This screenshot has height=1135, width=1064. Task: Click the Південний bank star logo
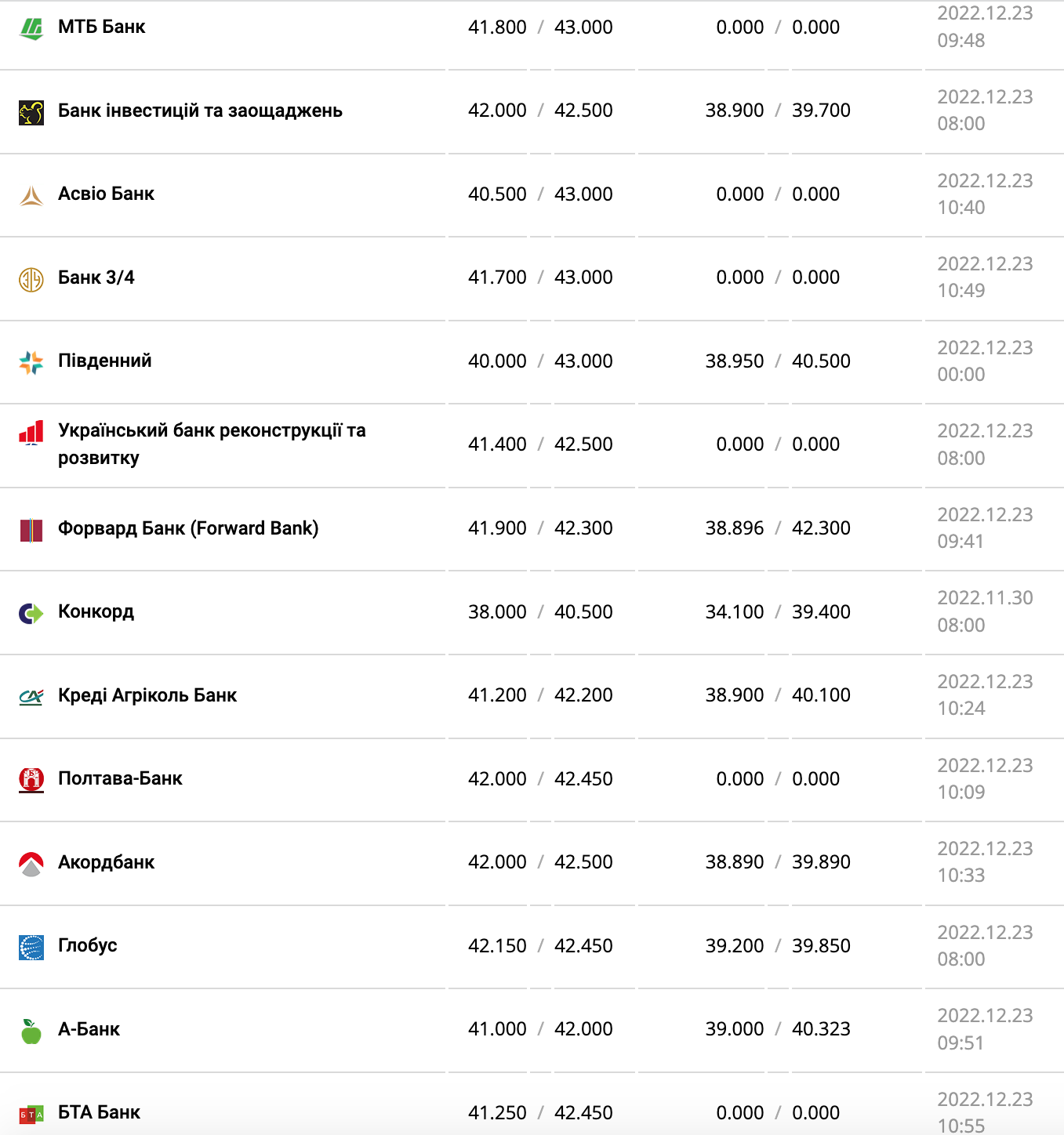click(x=31, y=362)
